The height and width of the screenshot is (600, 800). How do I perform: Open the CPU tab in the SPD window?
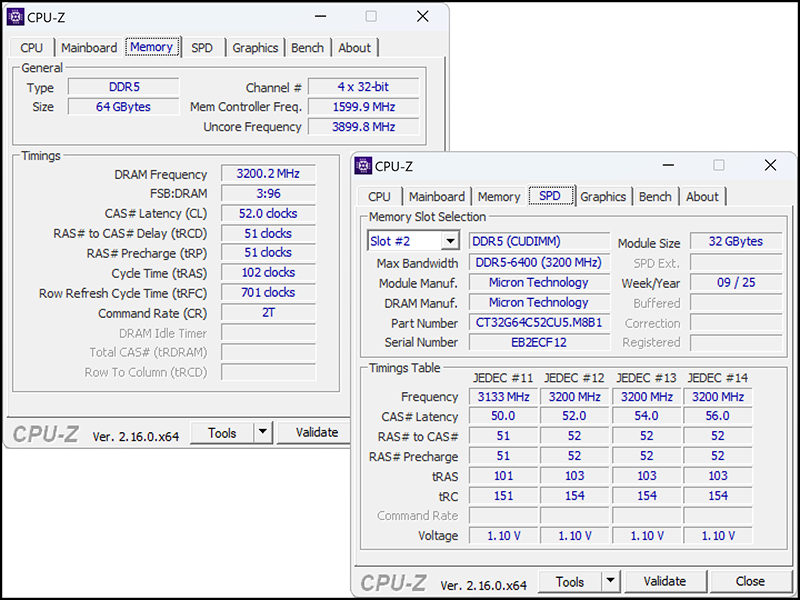[379, 197]
